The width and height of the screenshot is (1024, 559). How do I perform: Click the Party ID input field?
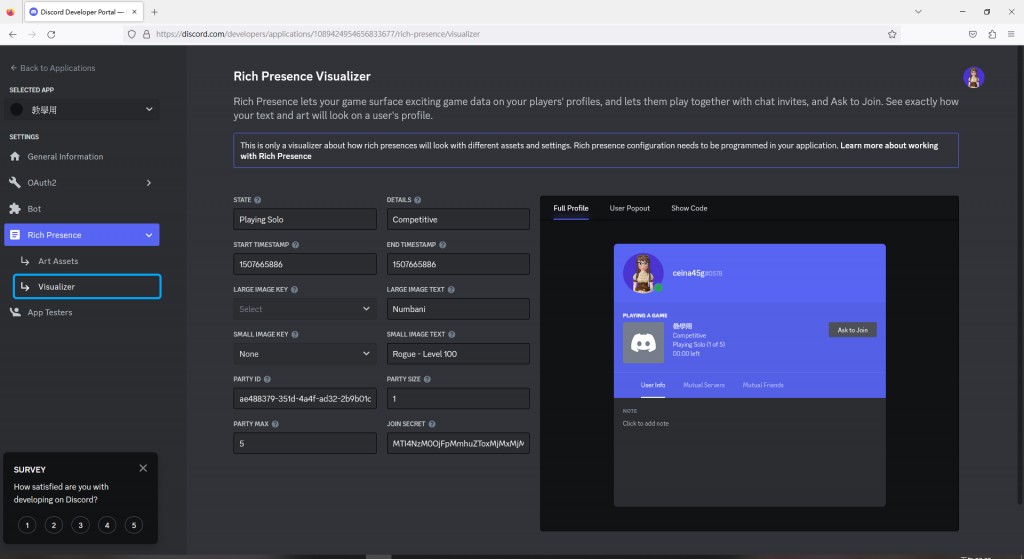(x=304, y=398)
